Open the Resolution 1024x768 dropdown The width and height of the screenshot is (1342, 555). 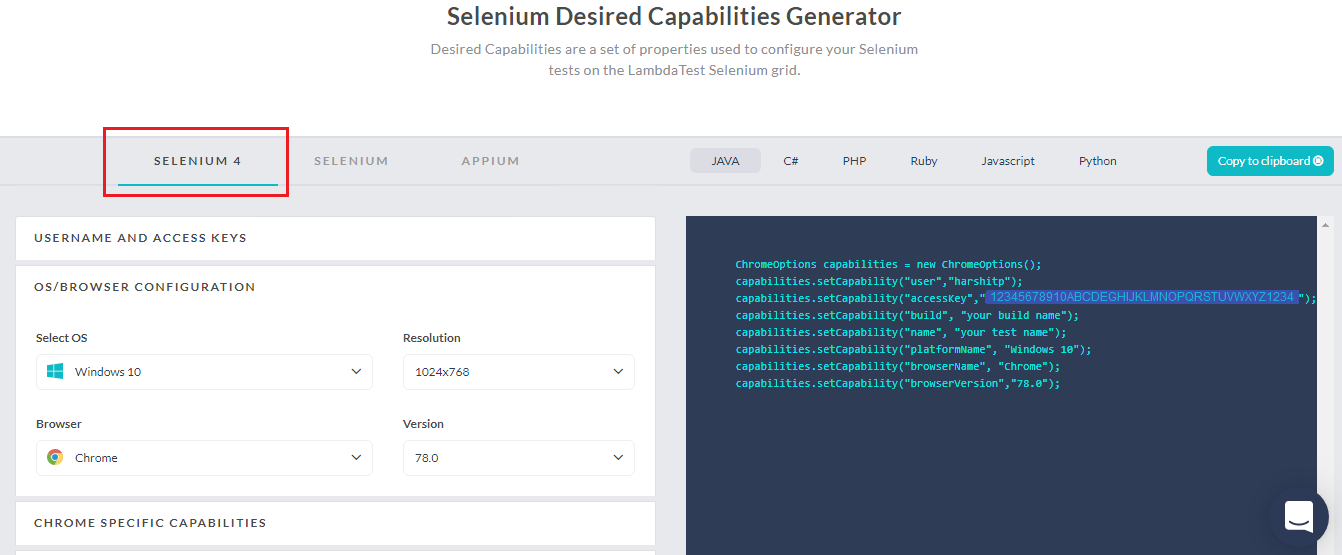pos(518,372)
